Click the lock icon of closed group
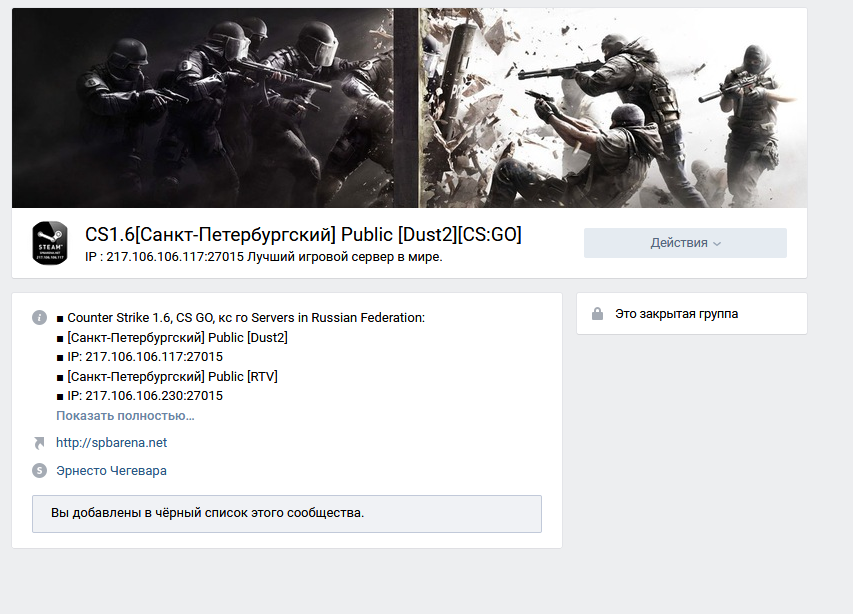Screen dimensions: 853x614 coord(597,314)
